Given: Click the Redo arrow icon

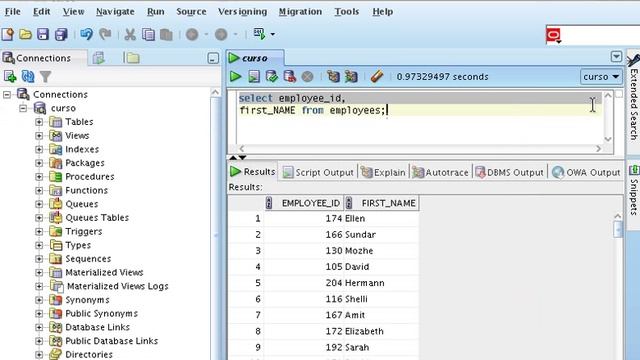Looking at the screenshot, I should (105, 34).
